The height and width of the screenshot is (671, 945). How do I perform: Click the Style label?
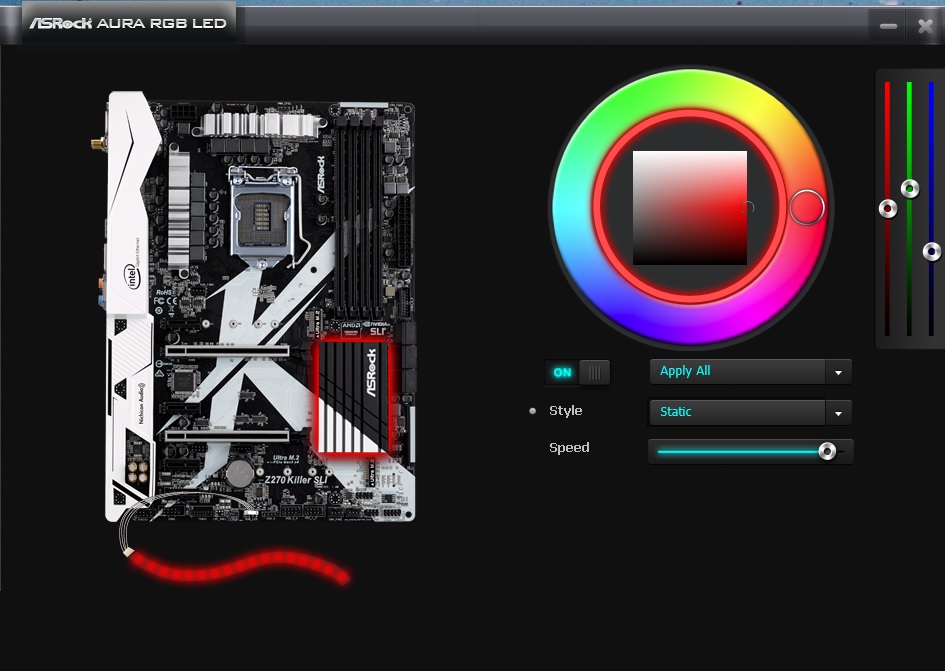point(565,411)
